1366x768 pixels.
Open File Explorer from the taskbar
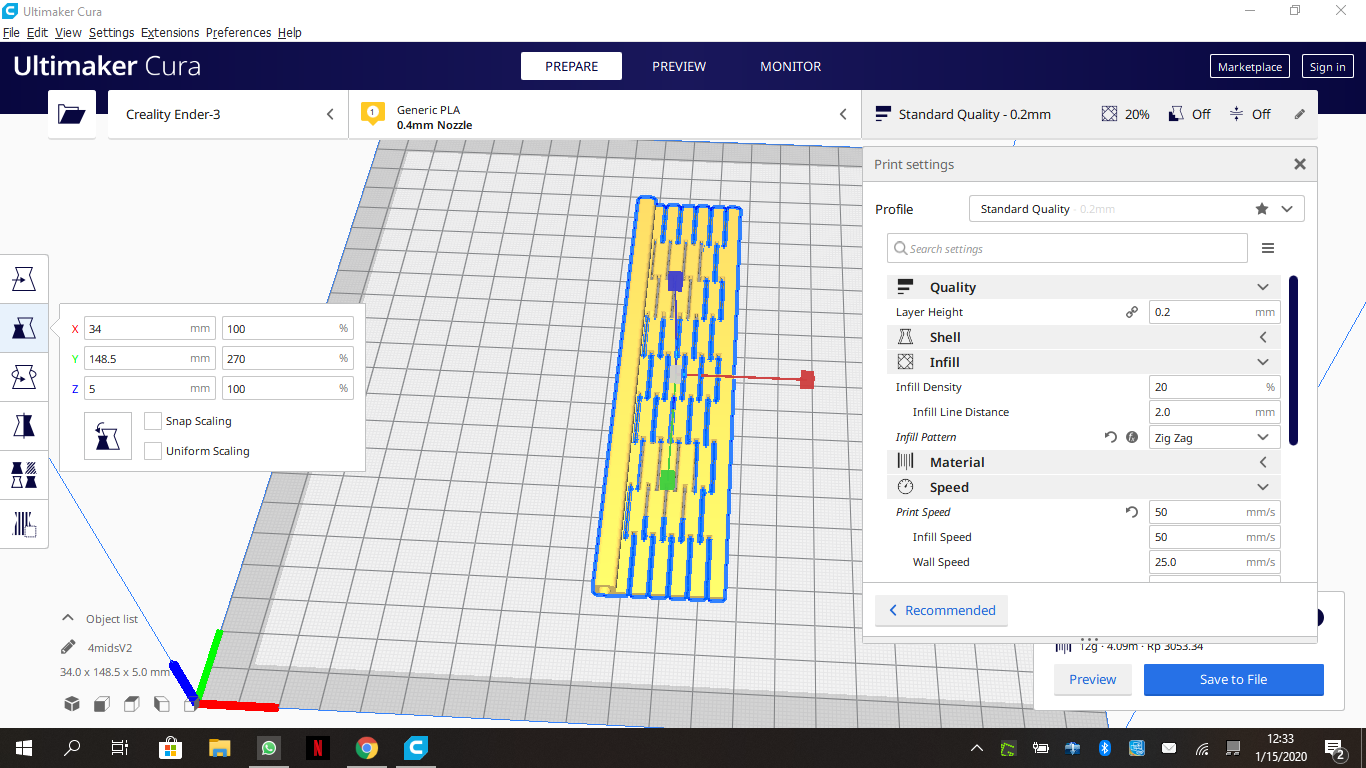coord(220,747)
